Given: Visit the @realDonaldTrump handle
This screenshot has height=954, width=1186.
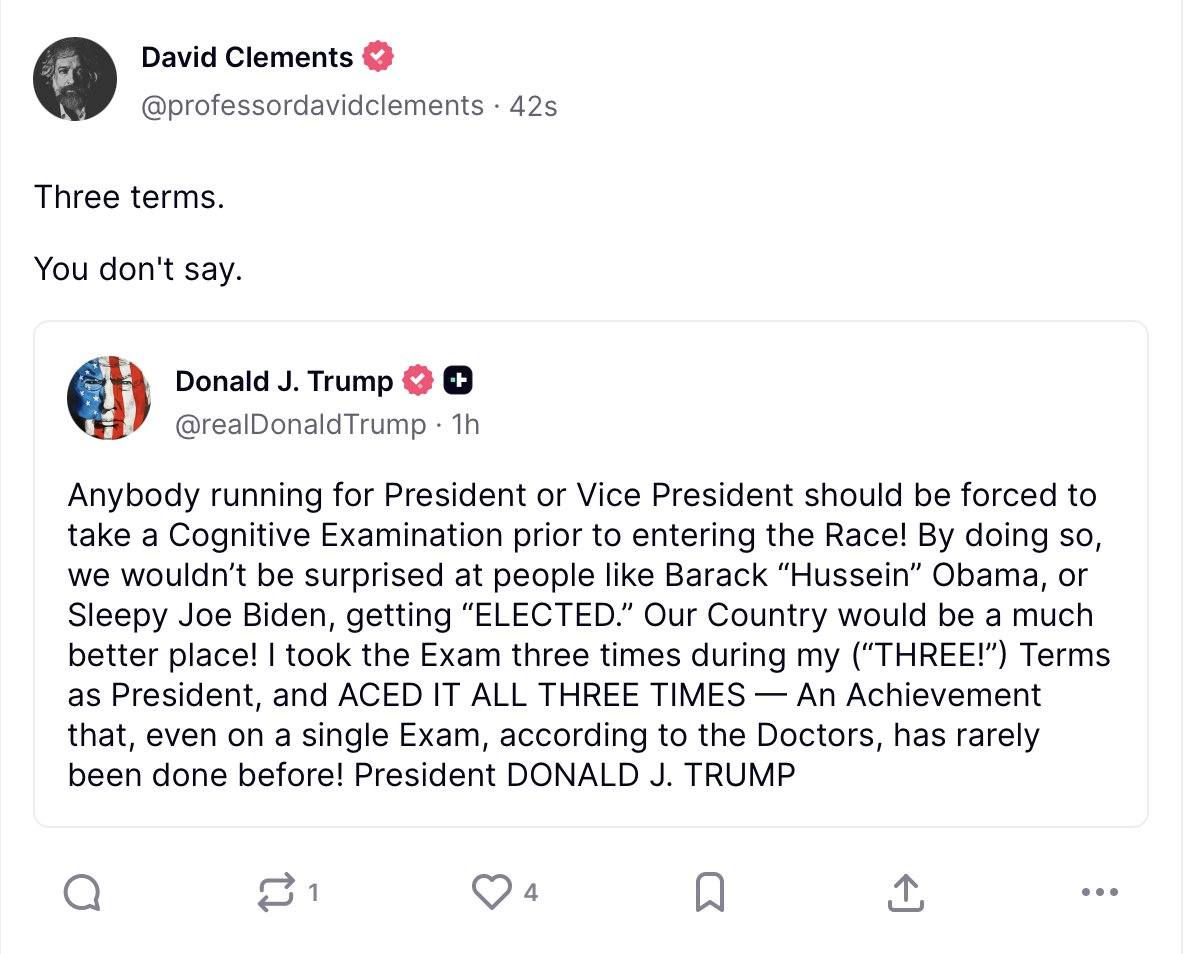Looking at the screenshot, I should coord(300,425).
